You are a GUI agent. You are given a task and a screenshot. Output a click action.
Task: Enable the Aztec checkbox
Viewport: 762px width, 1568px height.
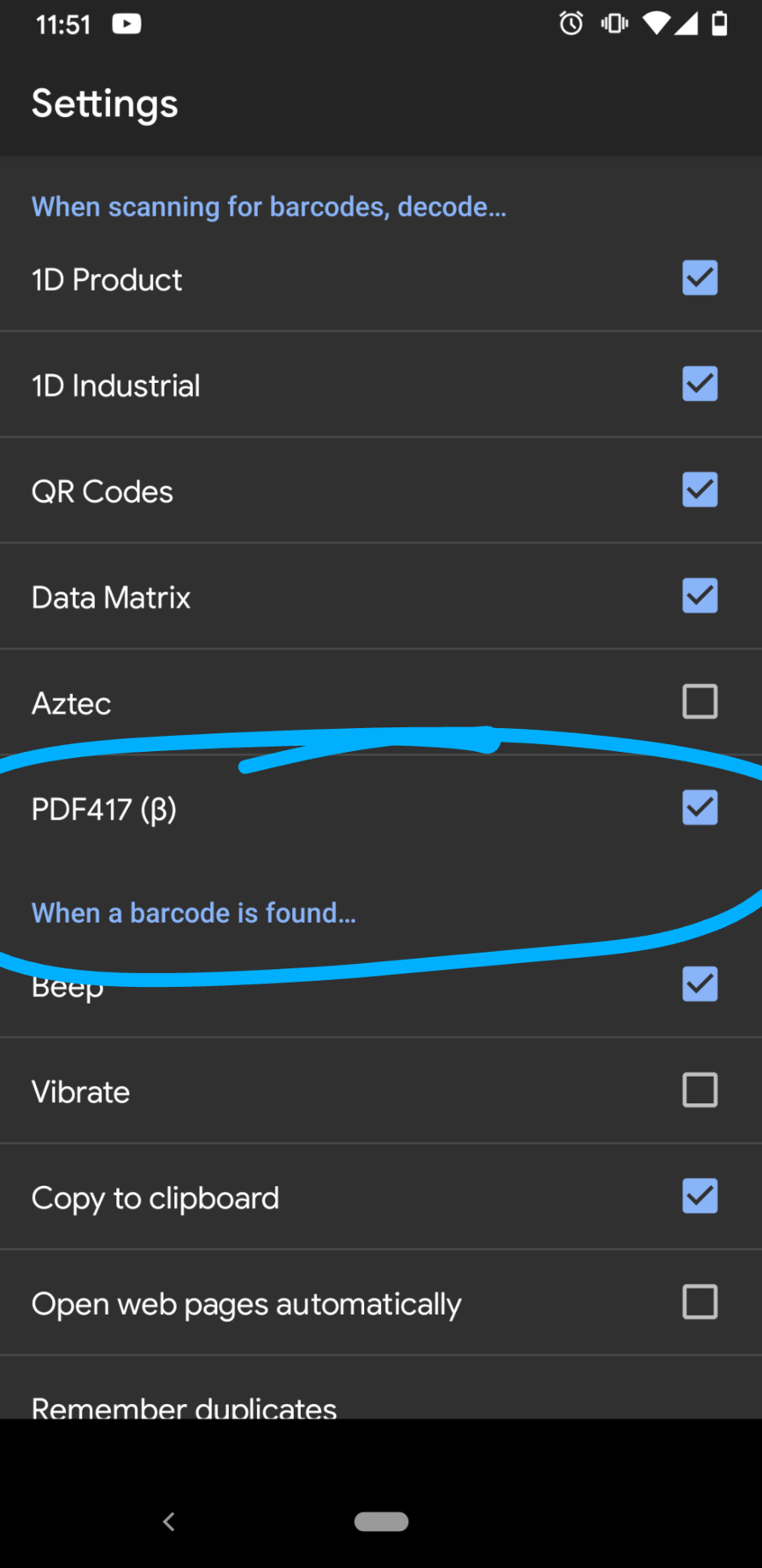(700, 702)
